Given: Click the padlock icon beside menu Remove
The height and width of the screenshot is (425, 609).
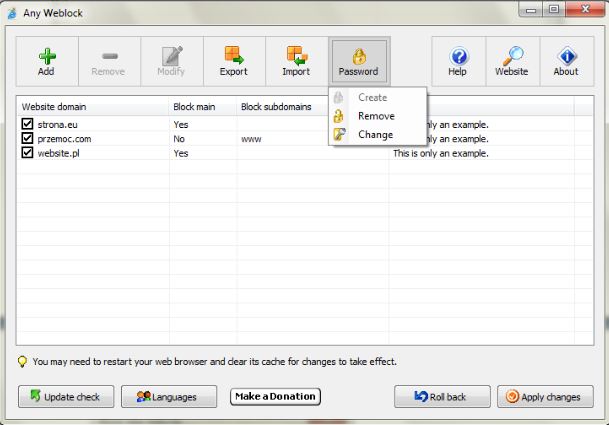Looking at the screenshot, I should [x=339, y=116].
